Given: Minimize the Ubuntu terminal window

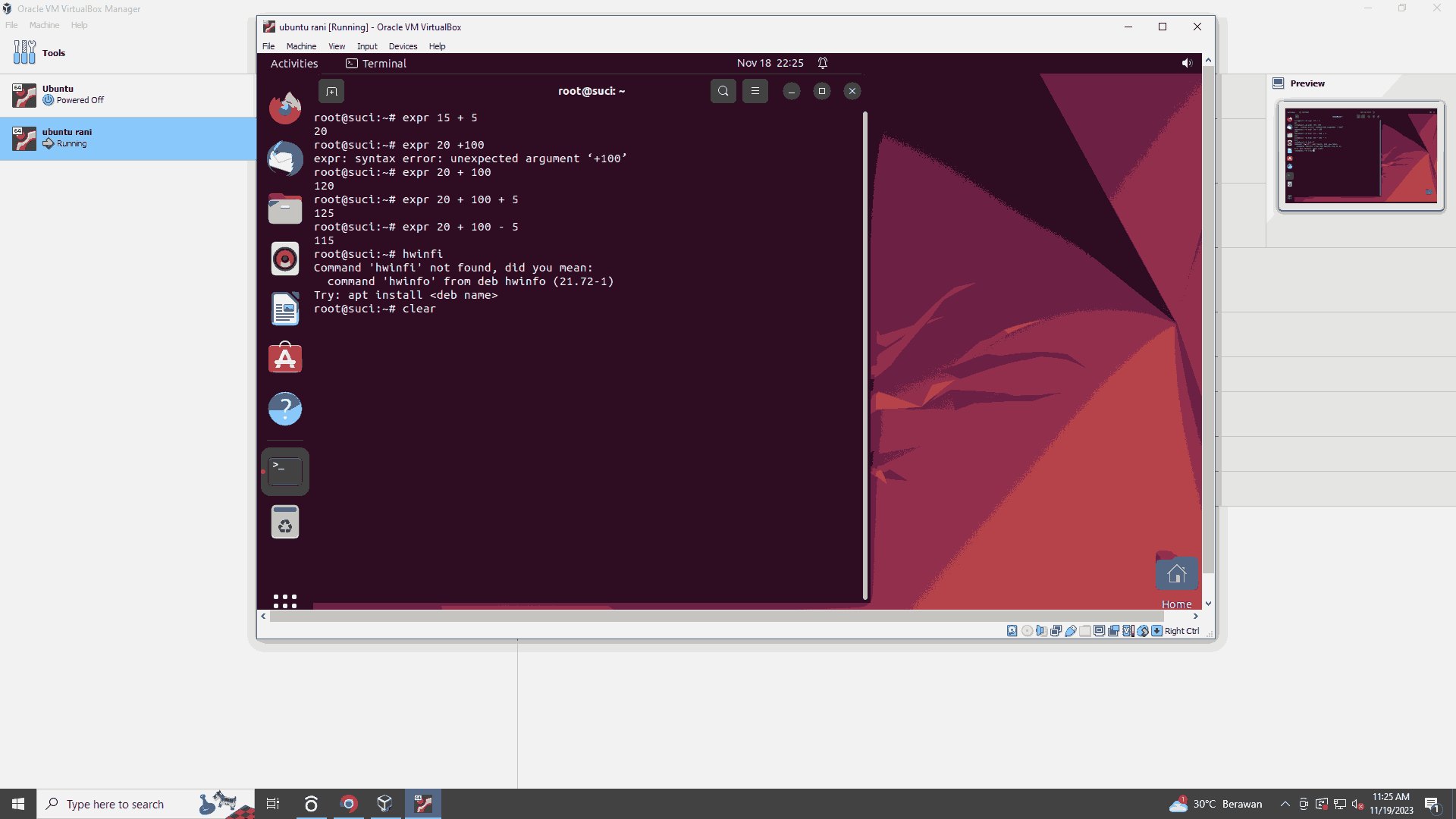Looking at the screenshot, I should coord(791,91).
